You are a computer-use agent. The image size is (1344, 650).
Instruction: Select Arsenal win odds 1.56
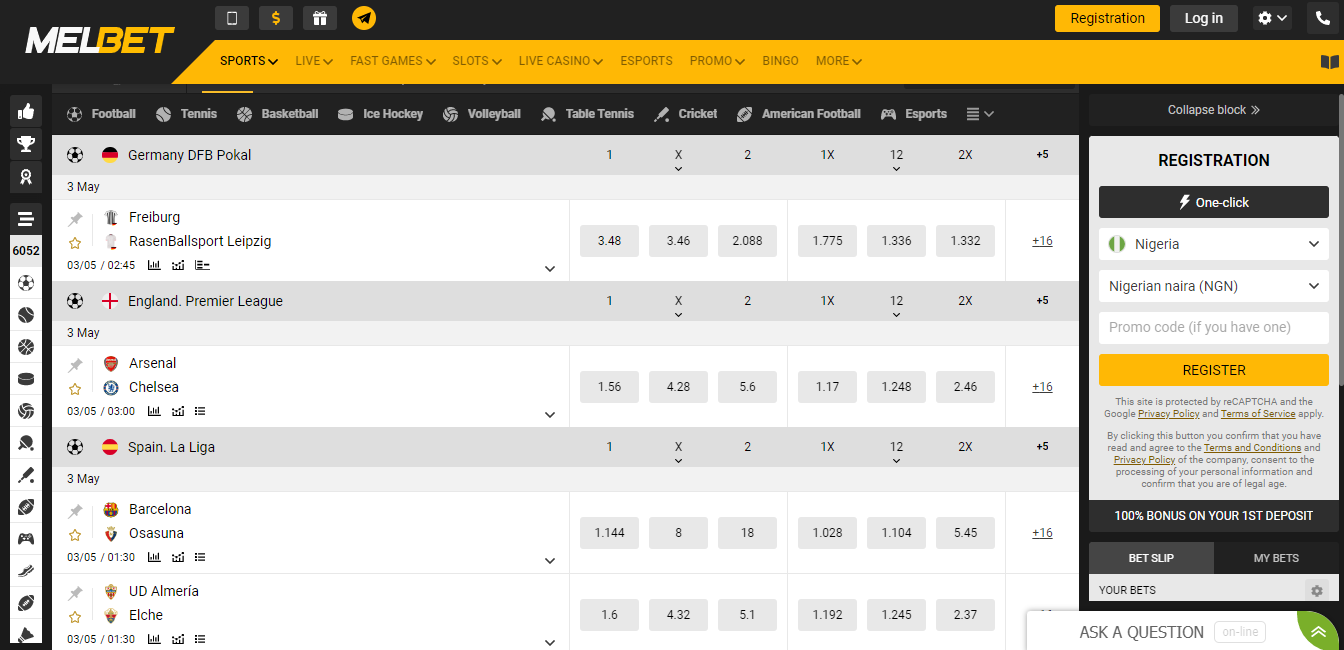pos(609,387)
